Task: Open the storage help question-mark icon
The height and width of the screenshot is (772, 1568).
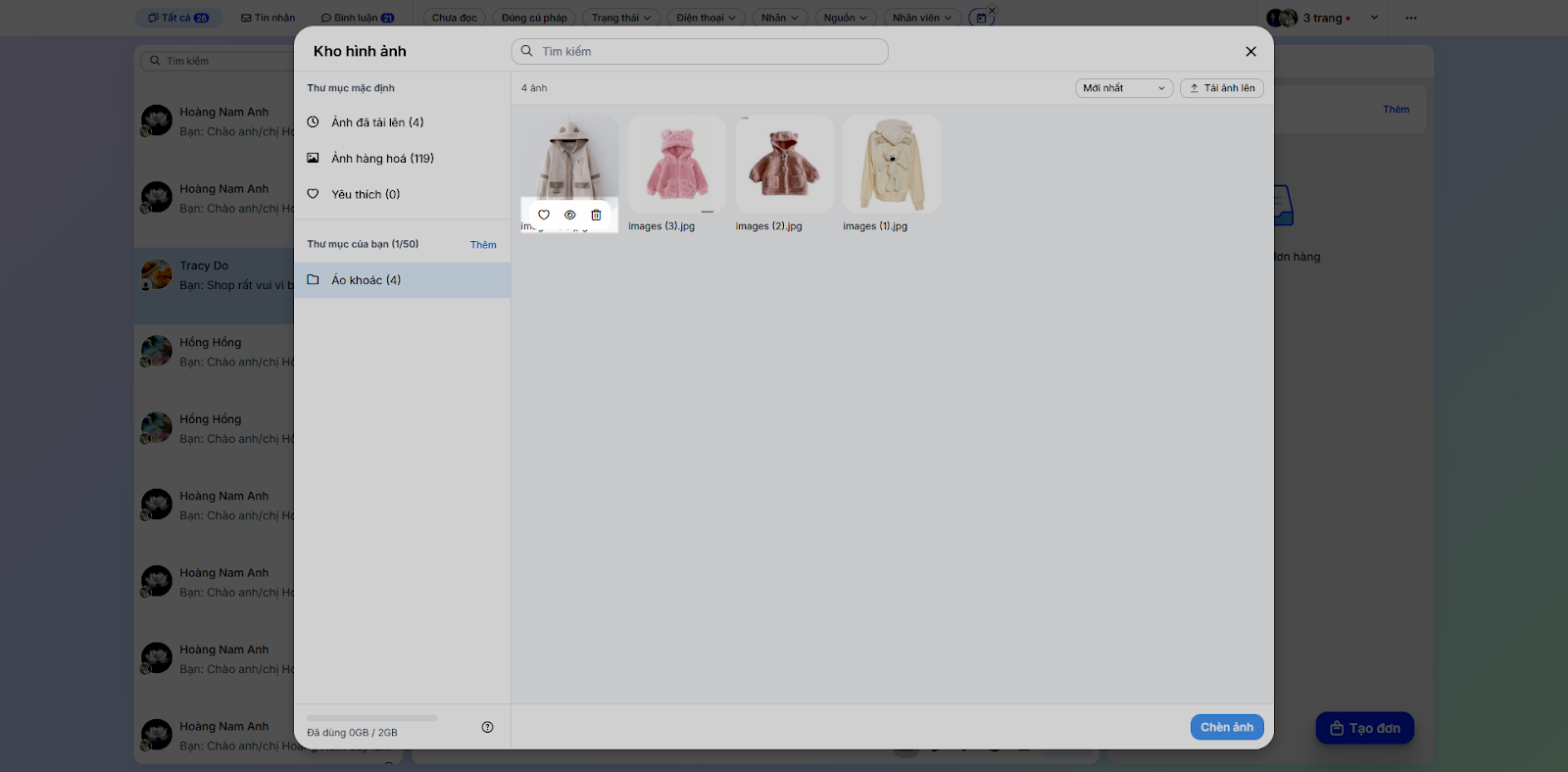Action: coord(488,727)
